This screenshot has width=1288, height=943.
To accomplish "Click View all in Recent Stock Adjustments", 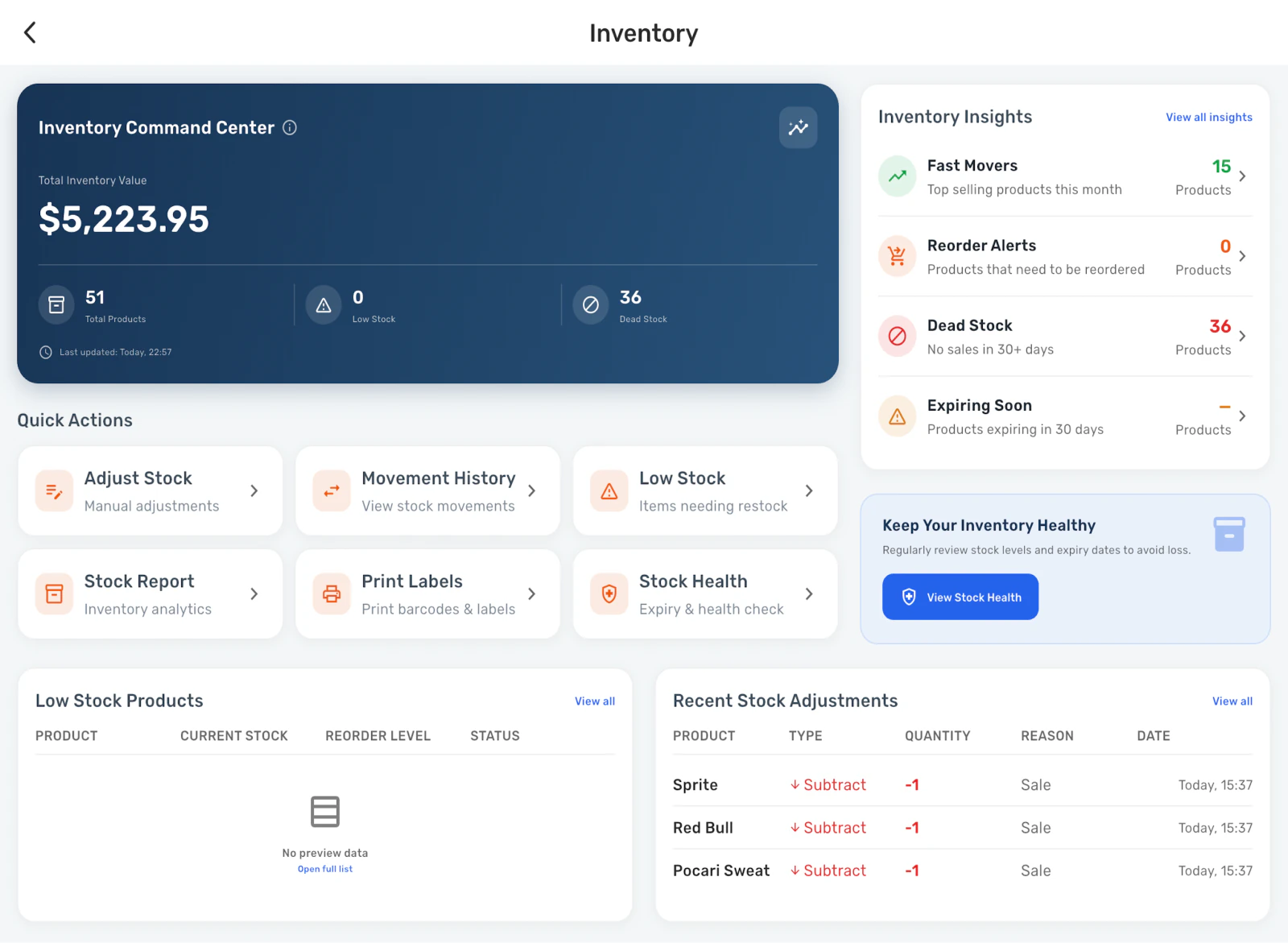I will [1232, 701].
